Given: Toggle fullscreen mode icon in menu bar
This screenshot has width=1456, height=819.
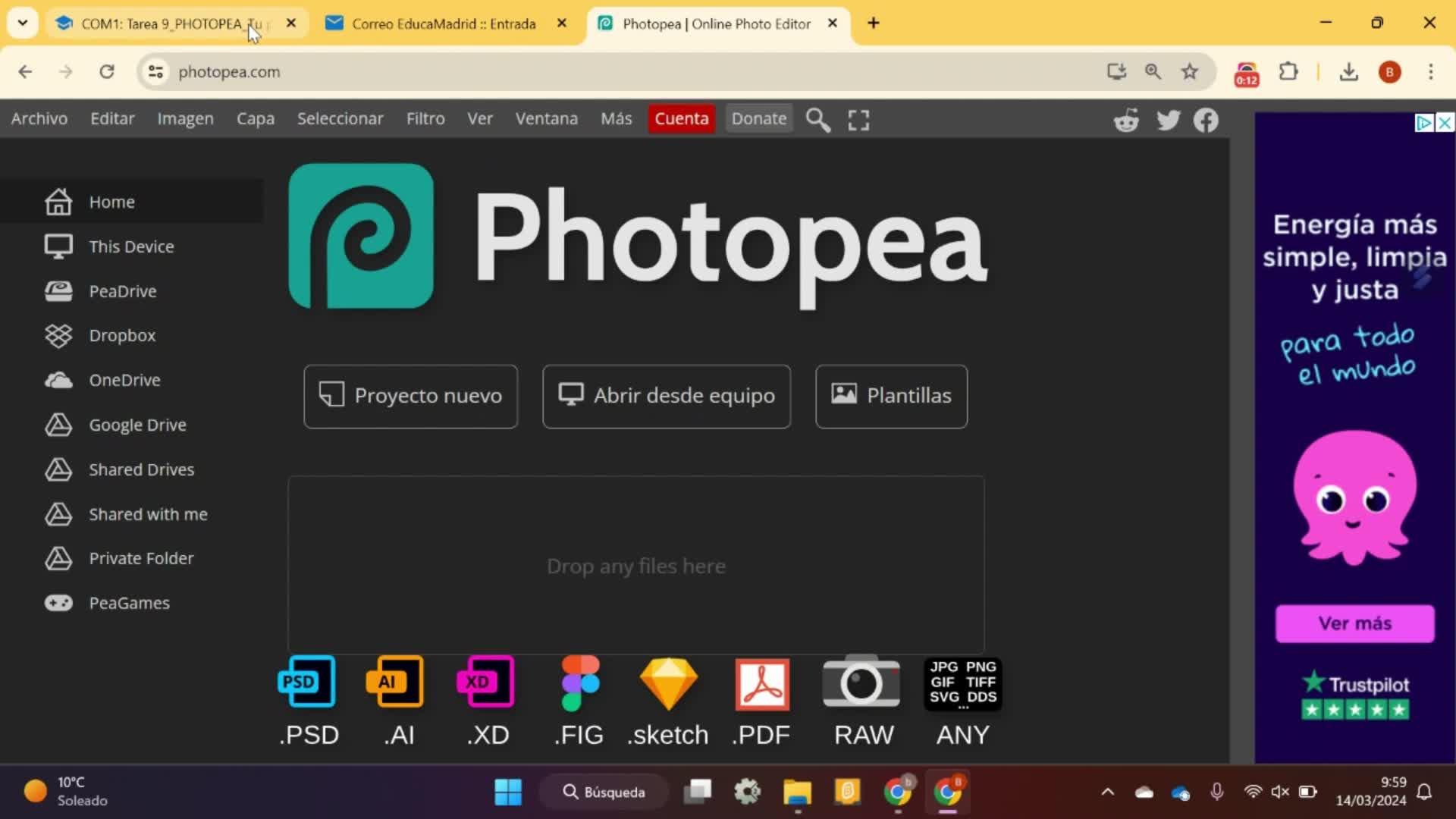Looking at the screenshot, I should [x=858, y=120].
